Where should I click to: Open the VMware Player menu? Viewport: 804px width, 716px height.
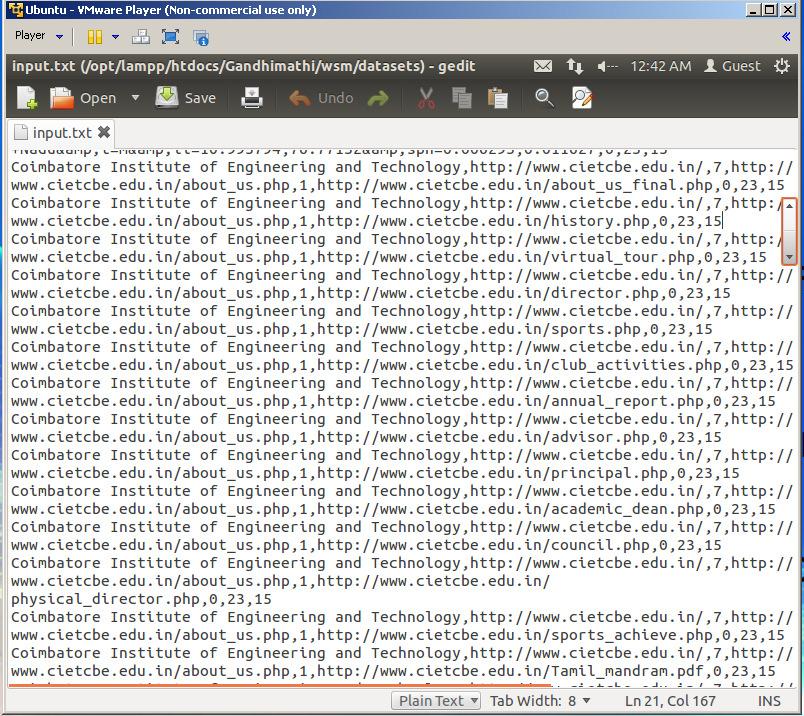click(38, 35)
